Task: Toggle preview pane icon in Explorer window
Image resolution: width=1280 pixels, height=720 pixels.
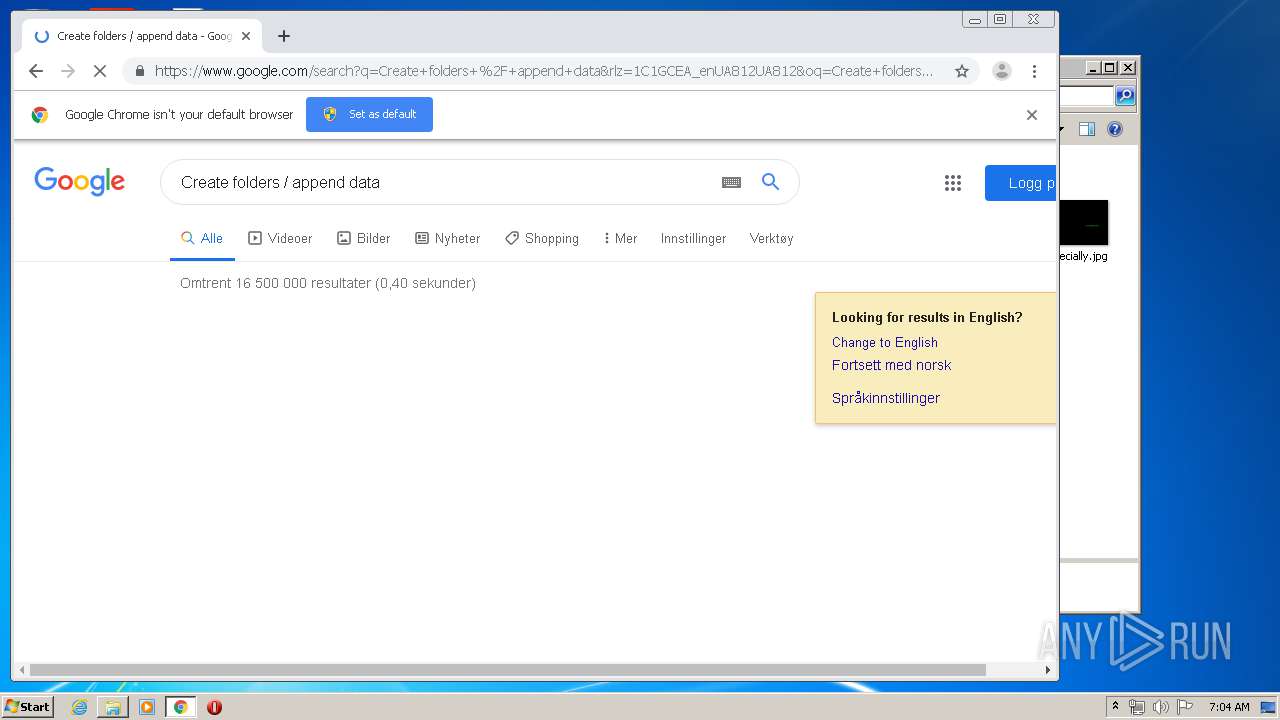Action: pos(1087,129)
